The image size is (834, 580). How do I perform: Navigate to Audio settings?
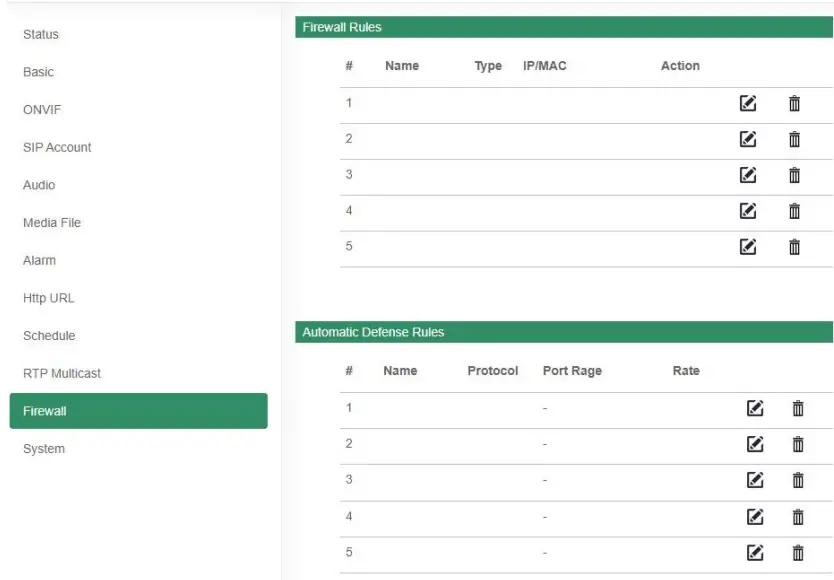point(39,185)
